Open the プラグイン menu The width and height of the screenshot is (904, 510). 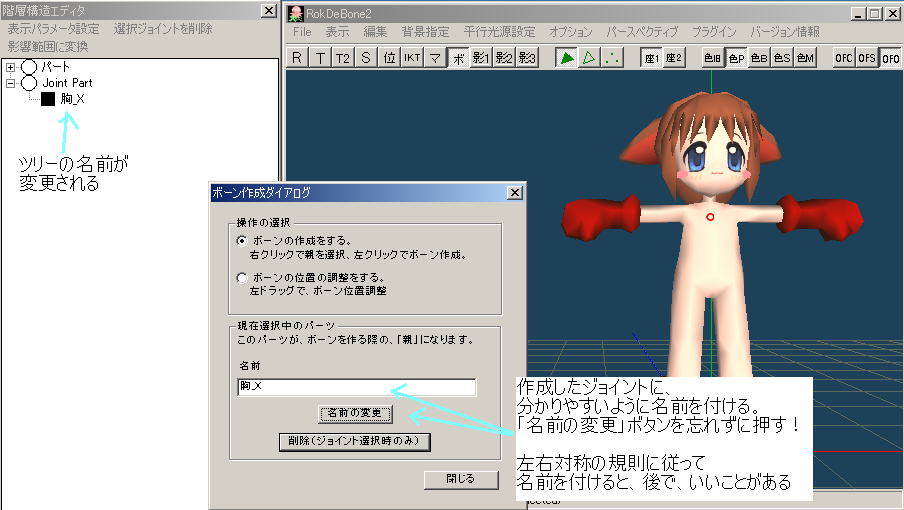click(x=715, y=32)
